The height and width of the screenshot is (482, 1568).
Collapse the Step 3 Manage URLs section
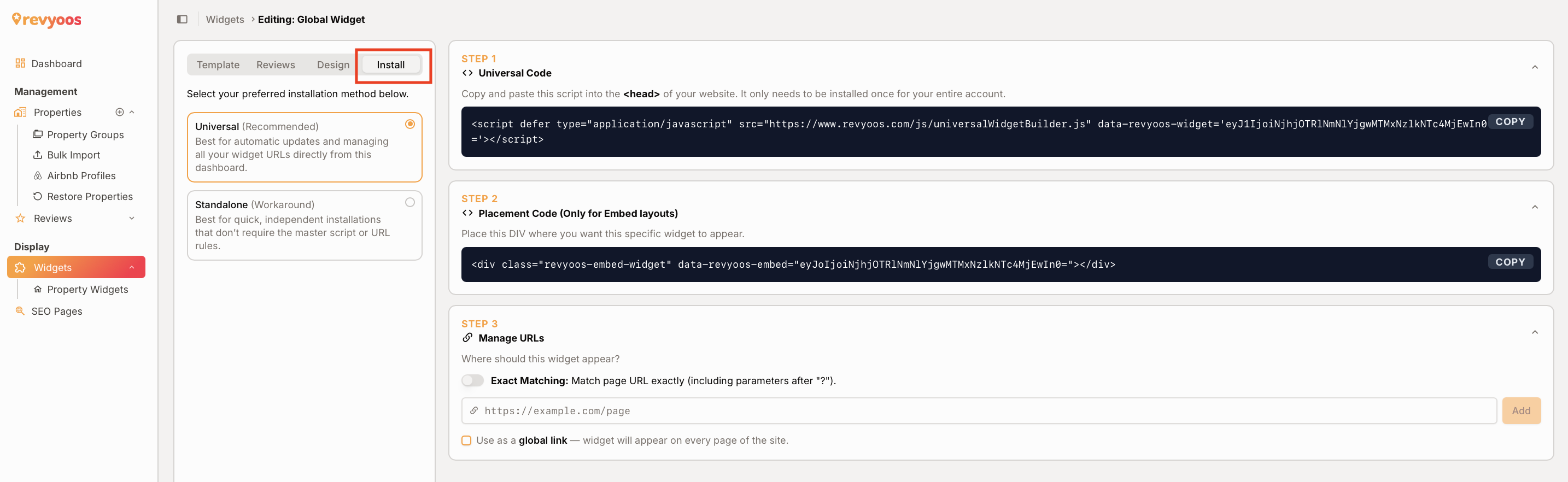[1535, 332]
